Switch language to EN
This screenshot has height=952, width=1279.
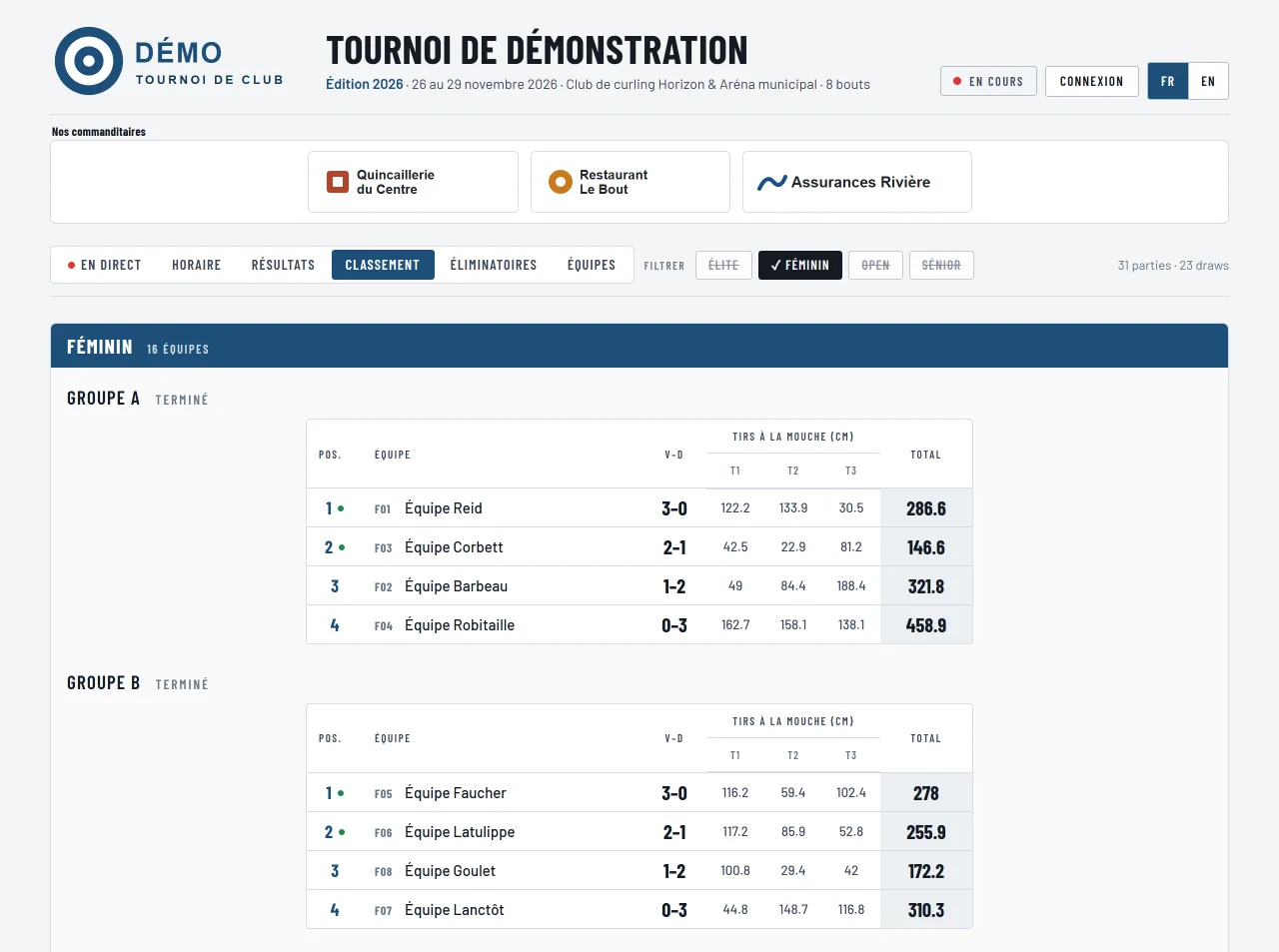point(1208,81)
